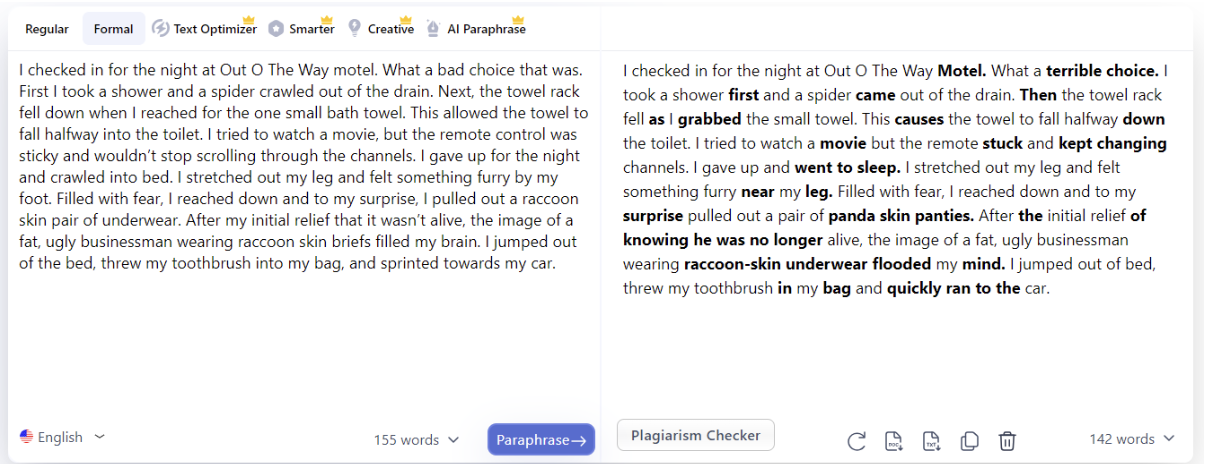Click the Text Optimizer lightning icon
1206x464 pixels.
pos(160,29)
